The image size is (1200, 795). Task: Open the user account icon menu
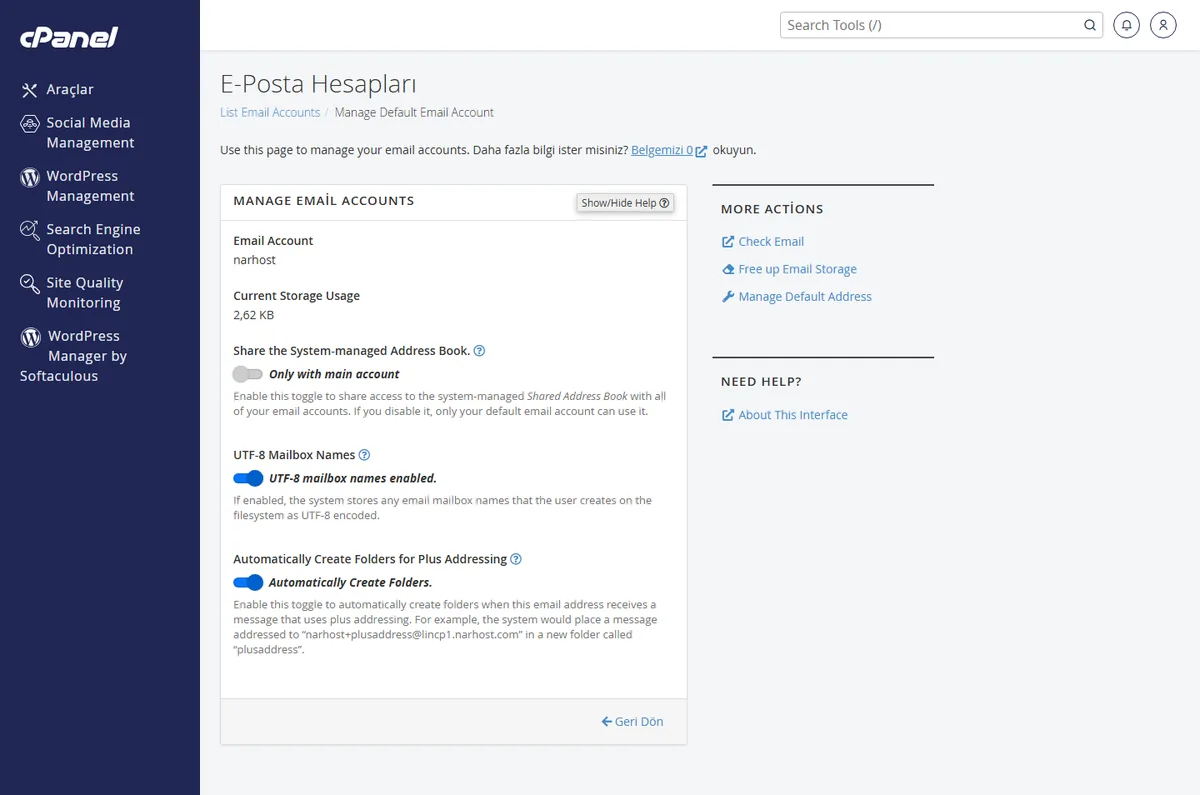(1163, 25)
